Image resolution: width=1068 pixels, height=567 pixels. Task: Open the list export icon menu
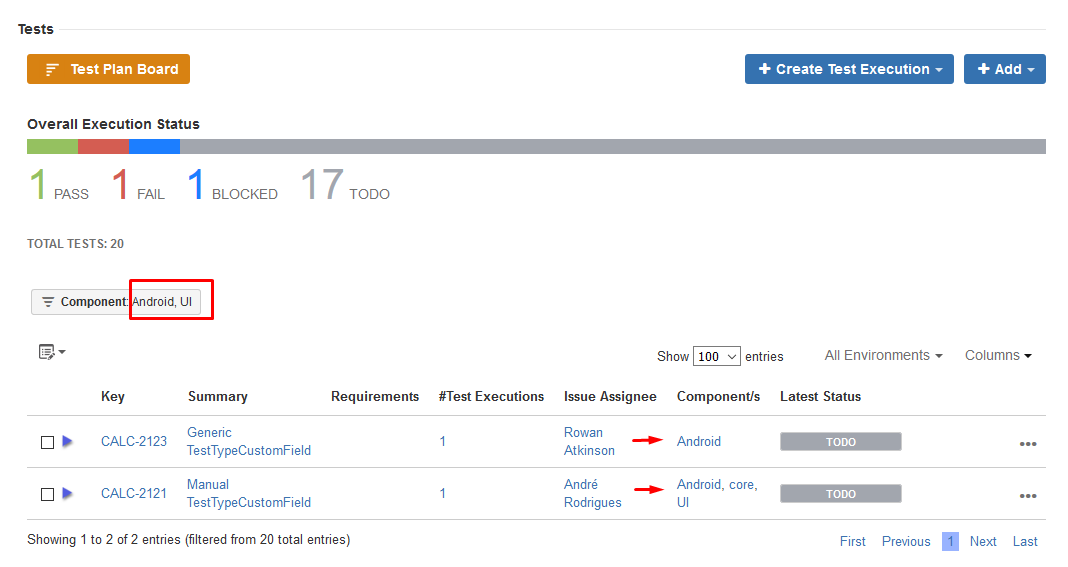pos(51,352)
